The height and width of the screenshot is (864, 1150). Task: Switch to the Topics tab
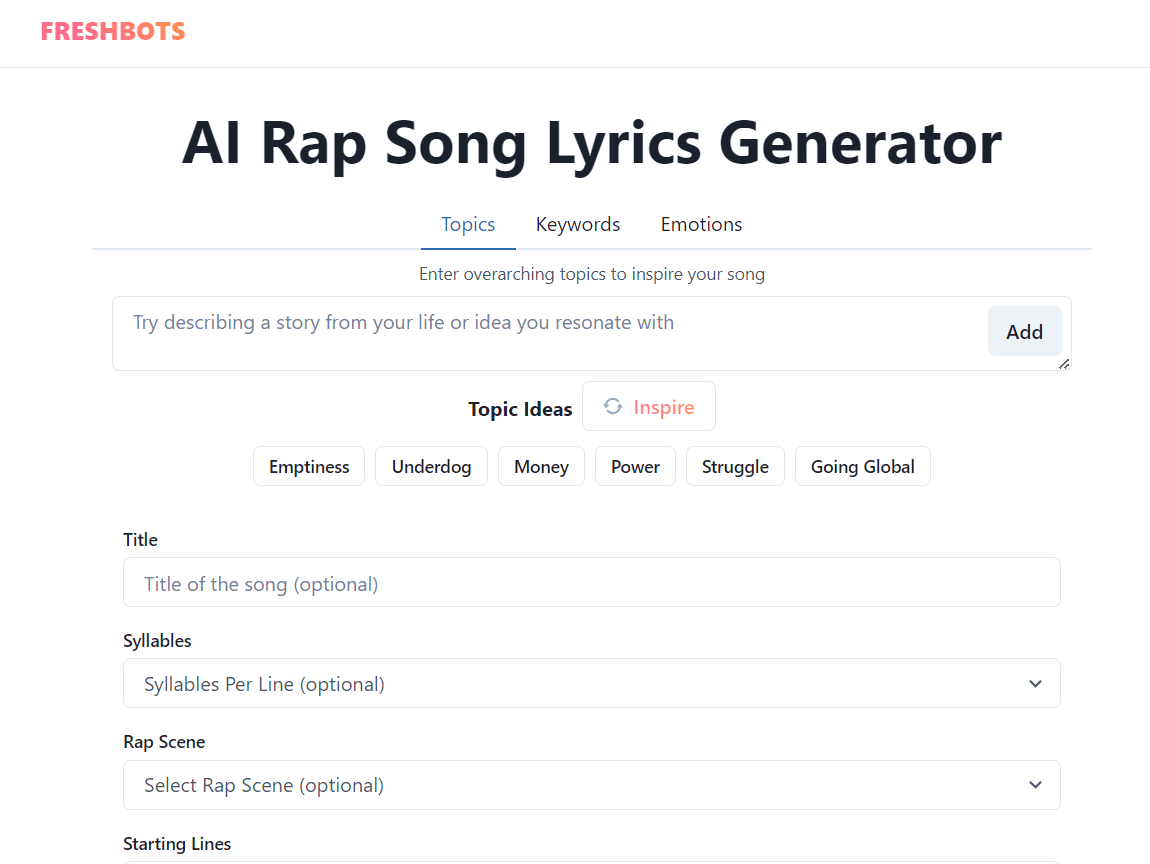(468, 225)
